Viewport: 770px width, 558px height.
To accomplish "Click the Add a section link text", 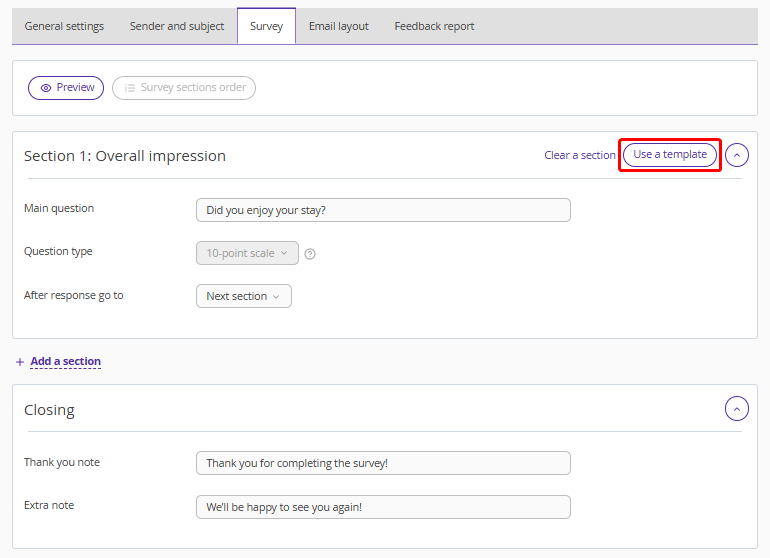I will [x=65, y=361].
